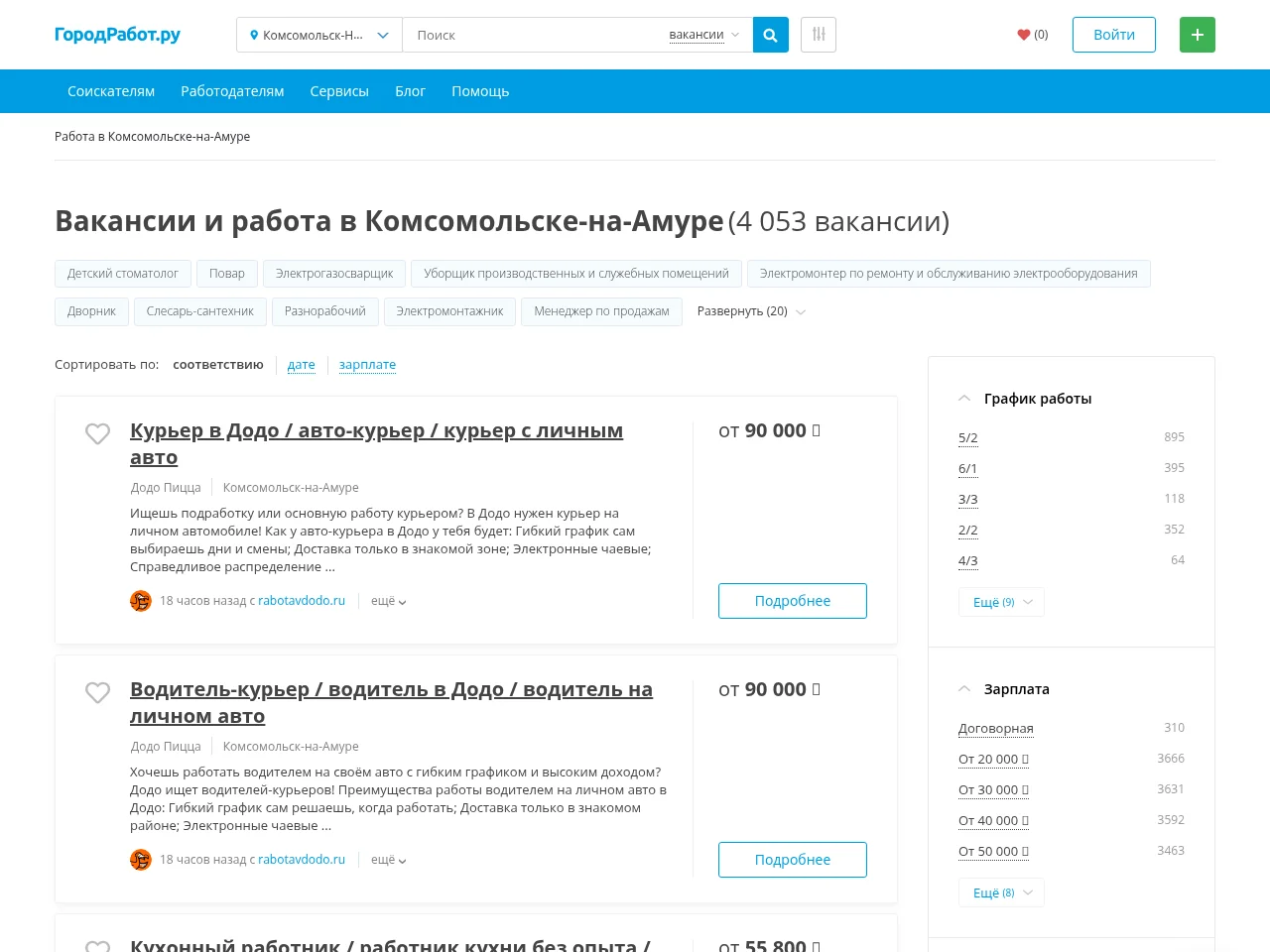Select the Электромонтажник tag
Screen dimensions: 1270x952
coord(449,311)
